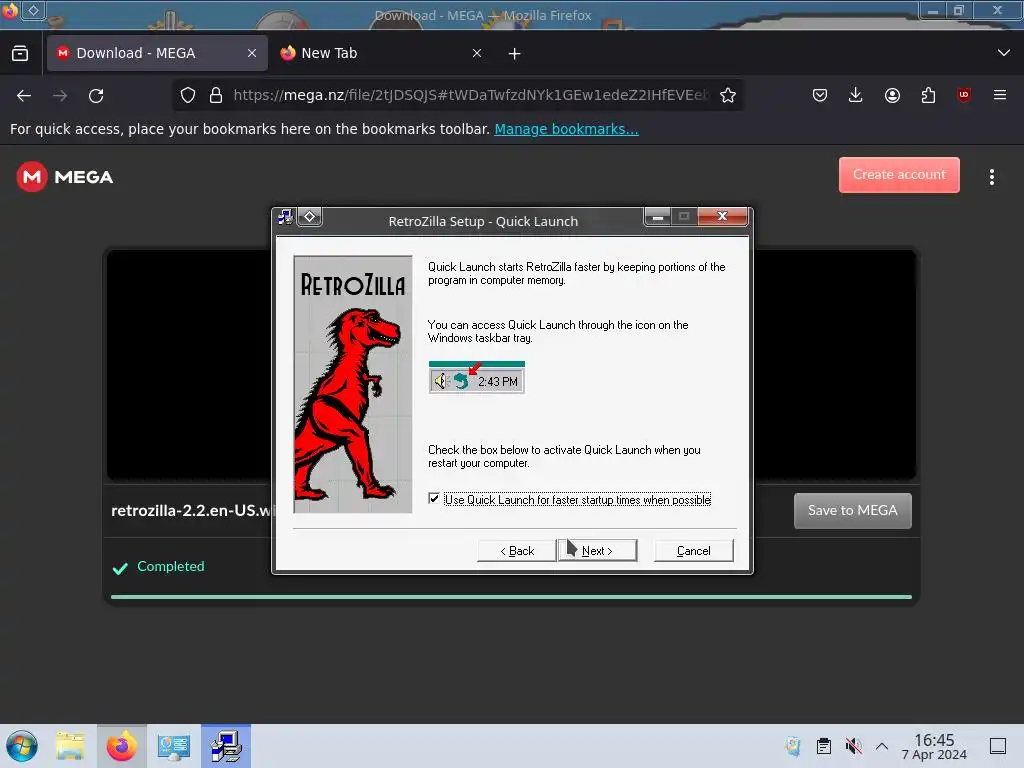Click the diamond icon in setup title bar
The height and width of the screenshot is (768, 1024).
pos(310,217)
